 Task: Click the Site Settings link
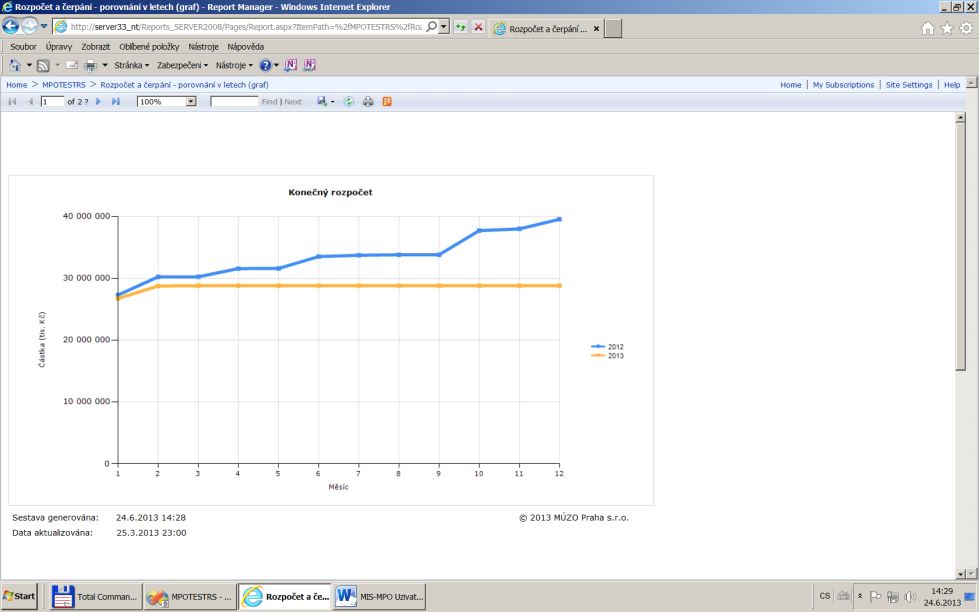909,85
